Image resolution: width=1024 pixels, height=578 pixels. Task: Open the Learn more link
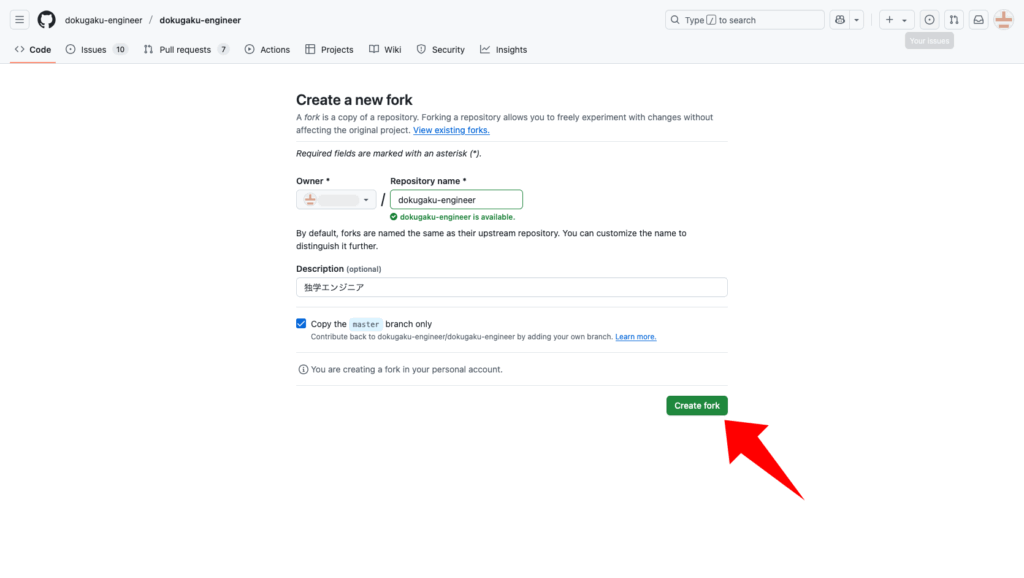pos(635,337)
